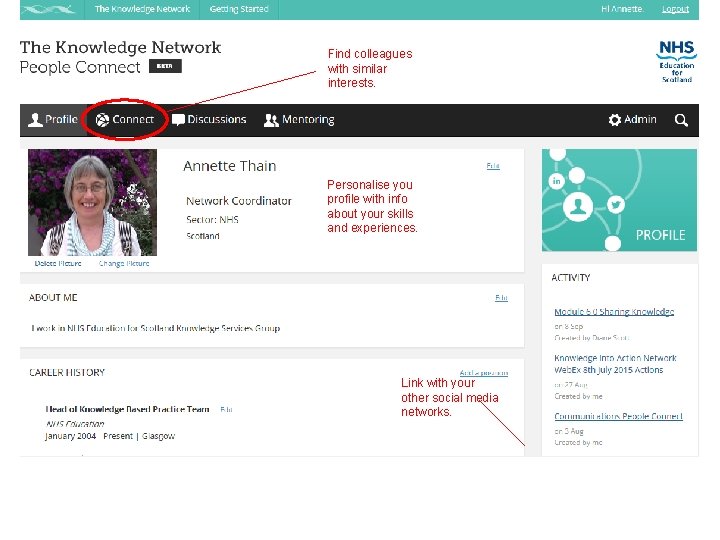Image resolution: width=720 pixels, height=540 pixels.
Task: Click the person icon in Profile banner
Action: pyautogui.click(x=578, y=207)
